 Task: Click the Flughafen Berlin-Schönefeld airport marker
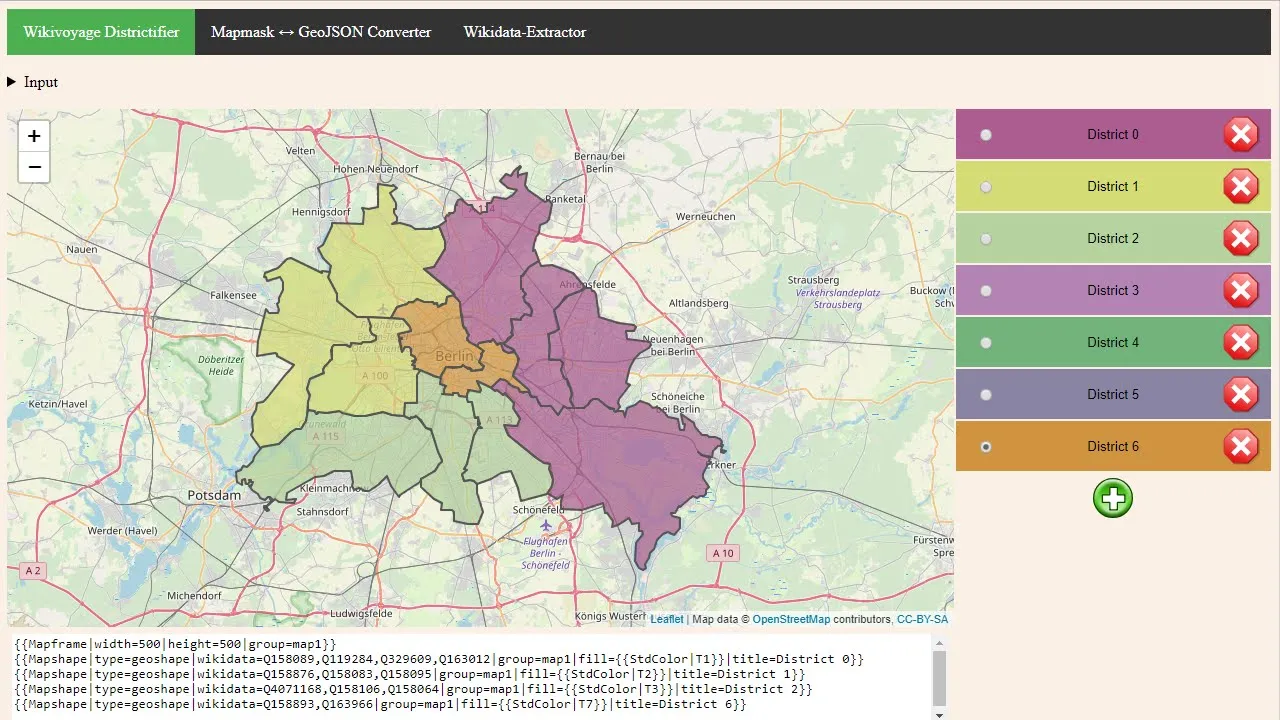tap(546, 525)
